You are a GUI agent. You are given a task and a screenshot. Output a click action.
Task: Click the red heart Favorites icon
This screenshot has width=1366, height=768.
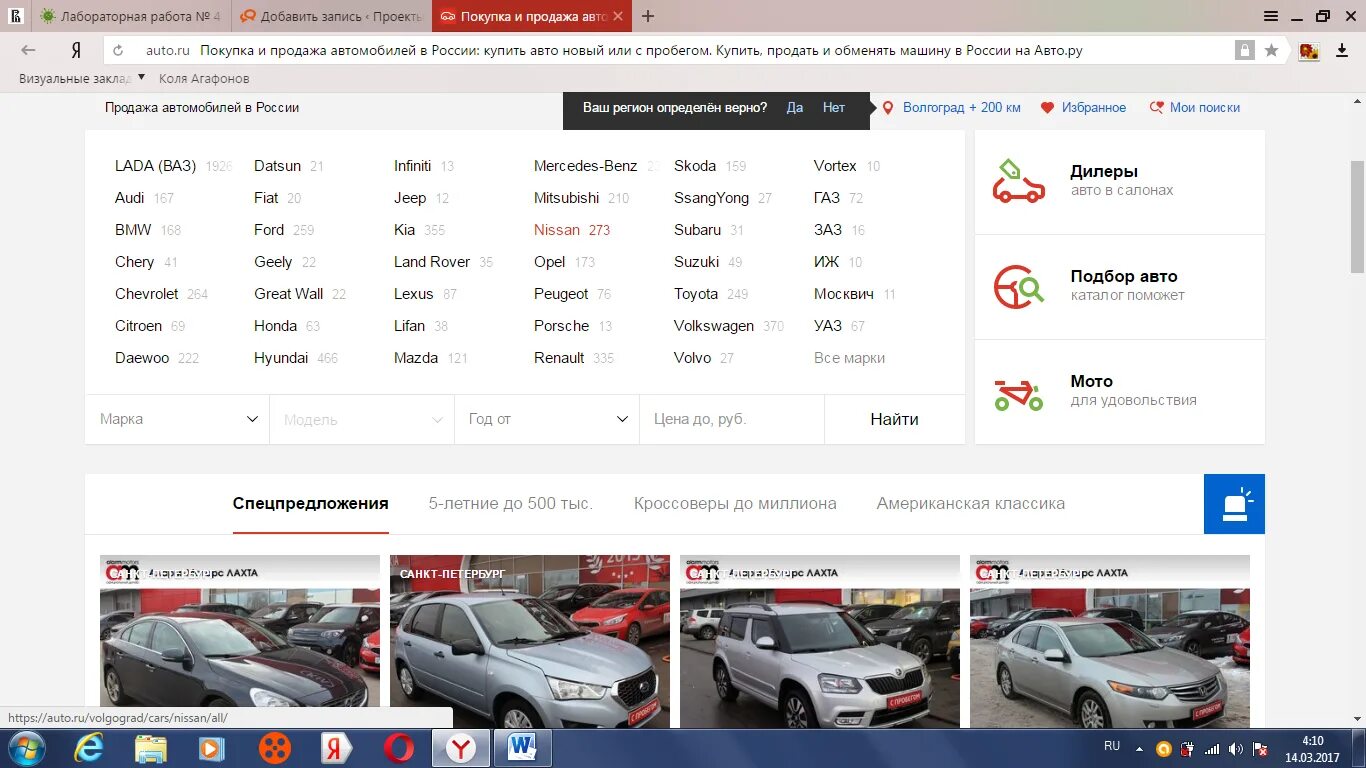1047,108
